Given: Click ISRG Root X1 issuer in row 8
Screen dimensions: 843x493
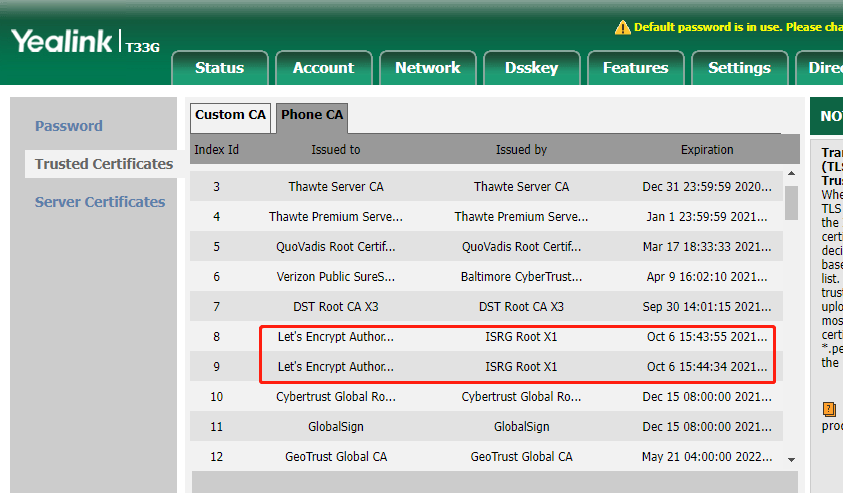Looking at the screenshot, I should click(521, 337).
